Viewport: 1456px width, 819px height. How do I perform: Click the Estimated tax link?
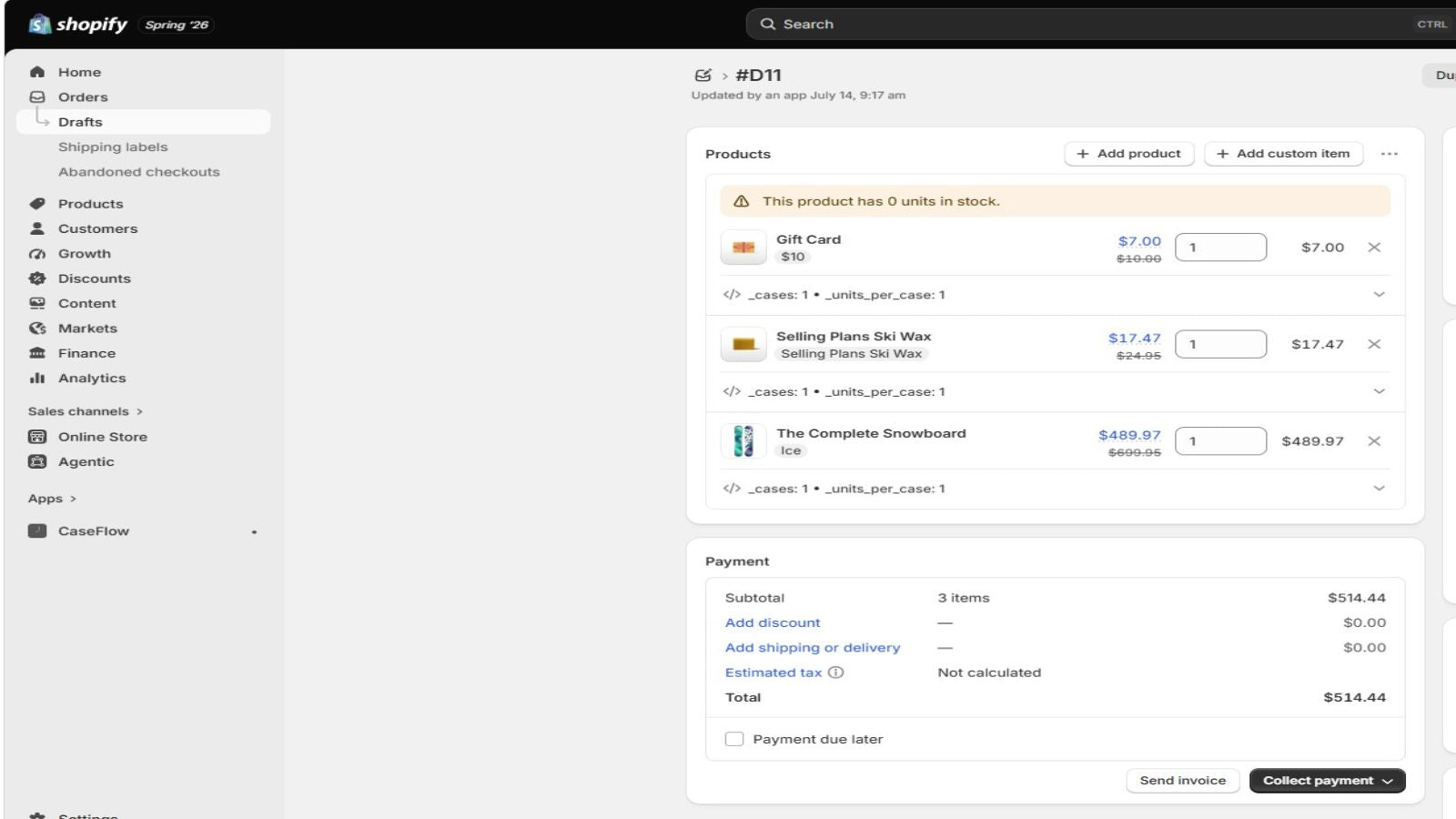773,672
